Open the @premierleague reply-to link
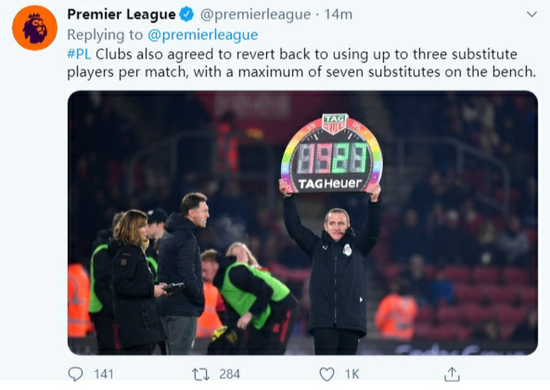The height and width of the screenshot is (390, 550). (203, 35)
